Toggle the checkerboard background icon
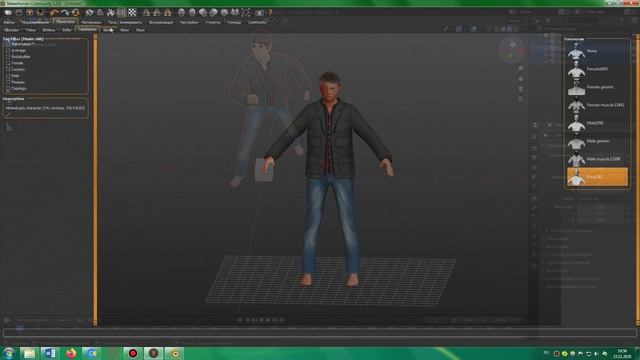 [132, 13]
